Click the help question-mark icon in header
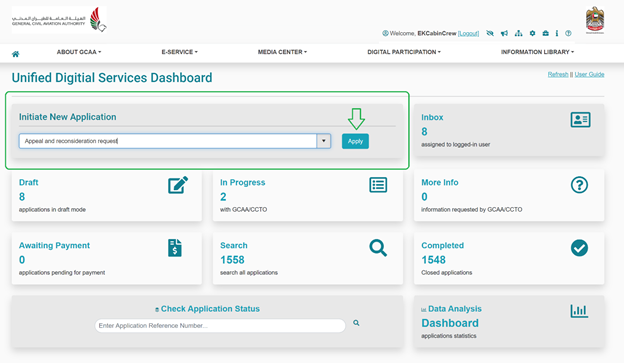This screenshot has width=624, height=363. click(568, 33)
